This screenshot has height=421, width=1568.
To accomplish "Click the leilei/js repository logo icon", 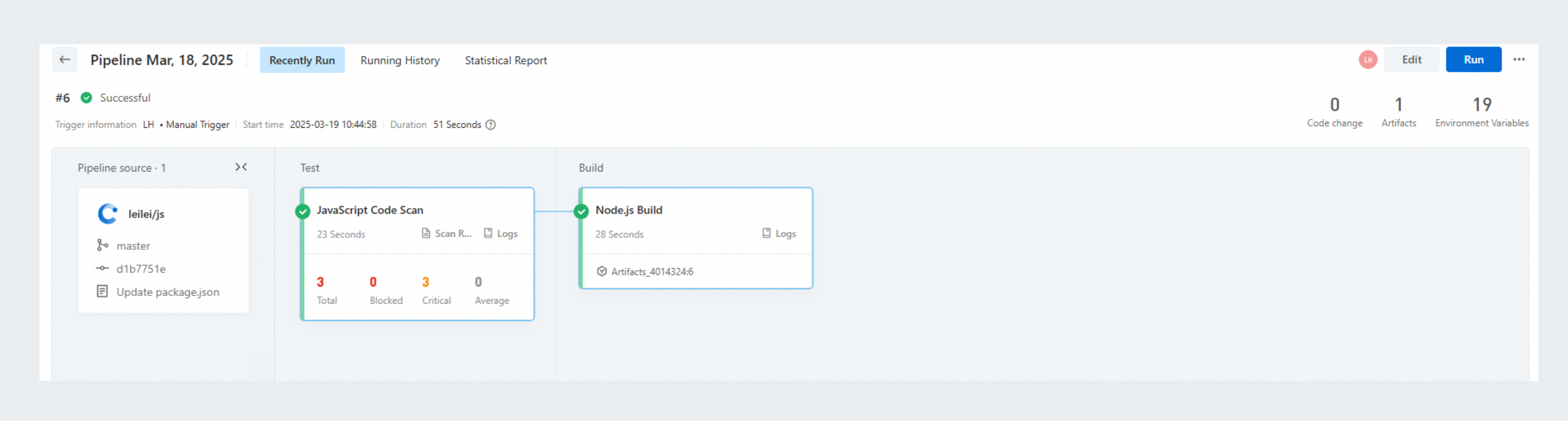I will [108, 214].
